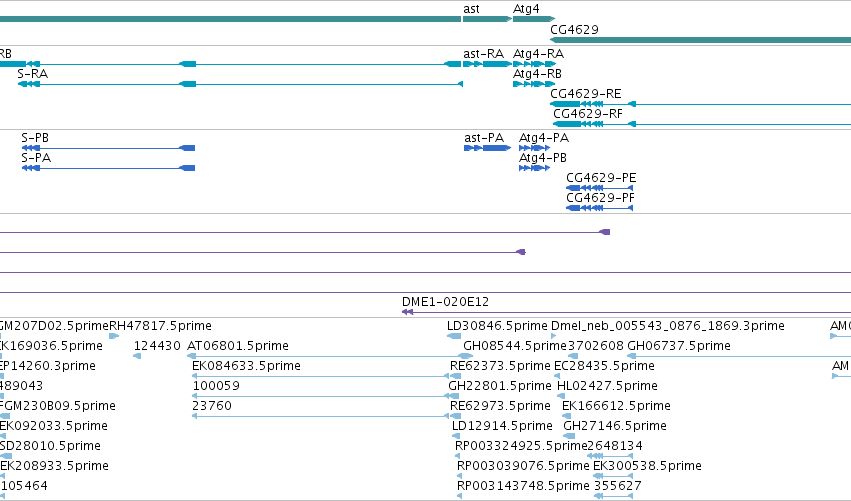Click the CG4629-PE protein glyph

(x=600, y=188)
